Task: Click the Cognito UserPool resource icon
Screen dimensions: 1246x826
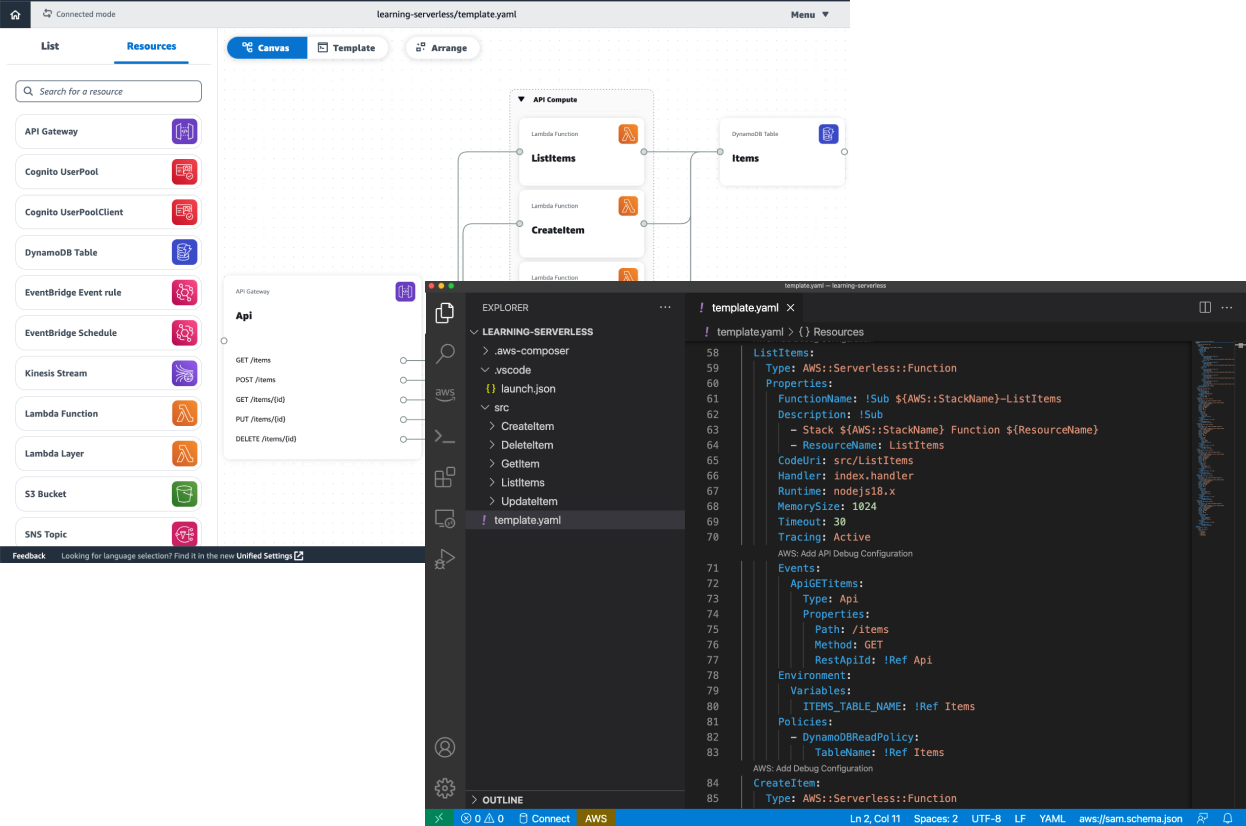Action: (x=184, y=171)
